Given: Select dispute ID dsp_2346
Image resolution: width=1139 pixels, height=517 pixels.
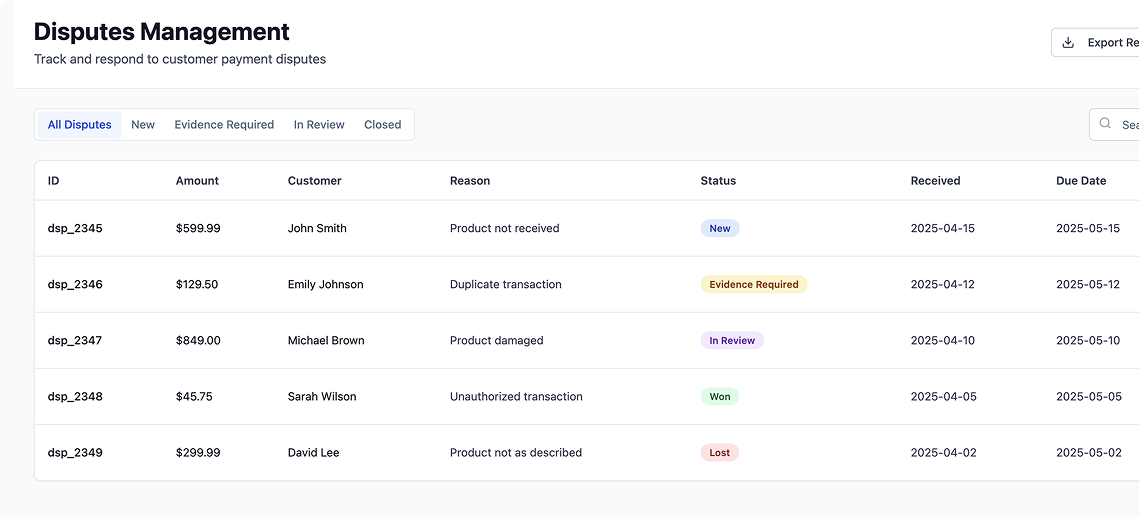Looking at the screenshot, I should coord(75,284).
